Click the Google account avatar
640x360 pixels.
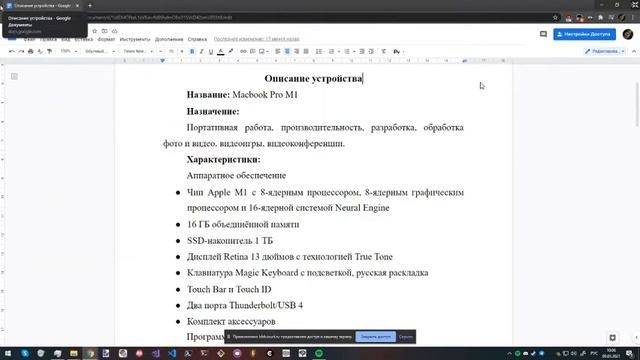[x=628, y=34]
